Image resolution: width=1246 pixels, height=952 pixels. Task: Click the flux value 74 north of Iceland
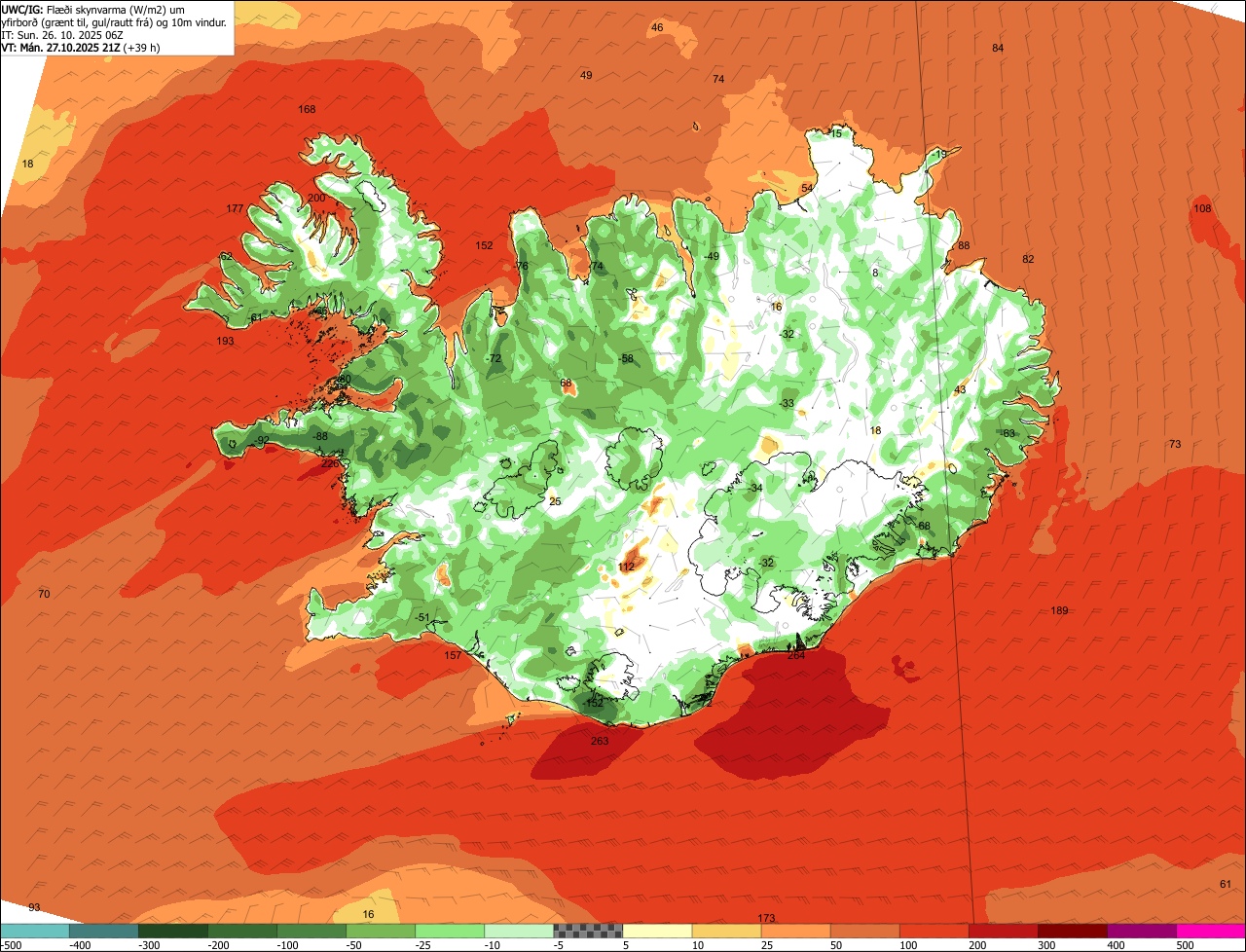[x=718, y=79]
